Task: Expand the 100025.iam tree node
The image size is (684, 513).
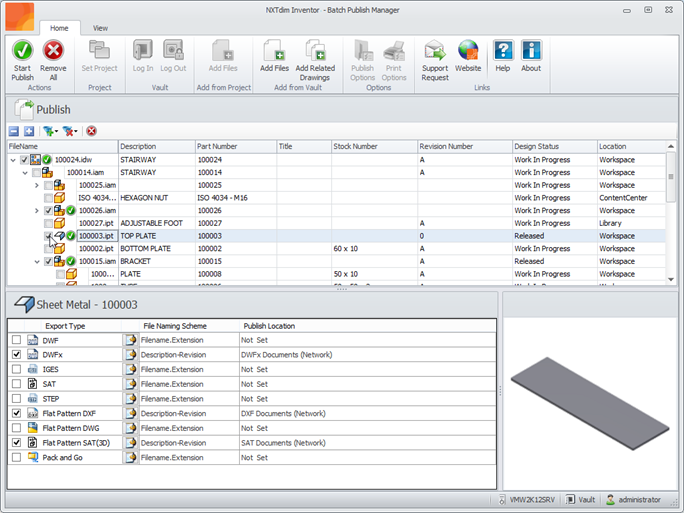Action: pyautogui.click(x=37, y=185)
